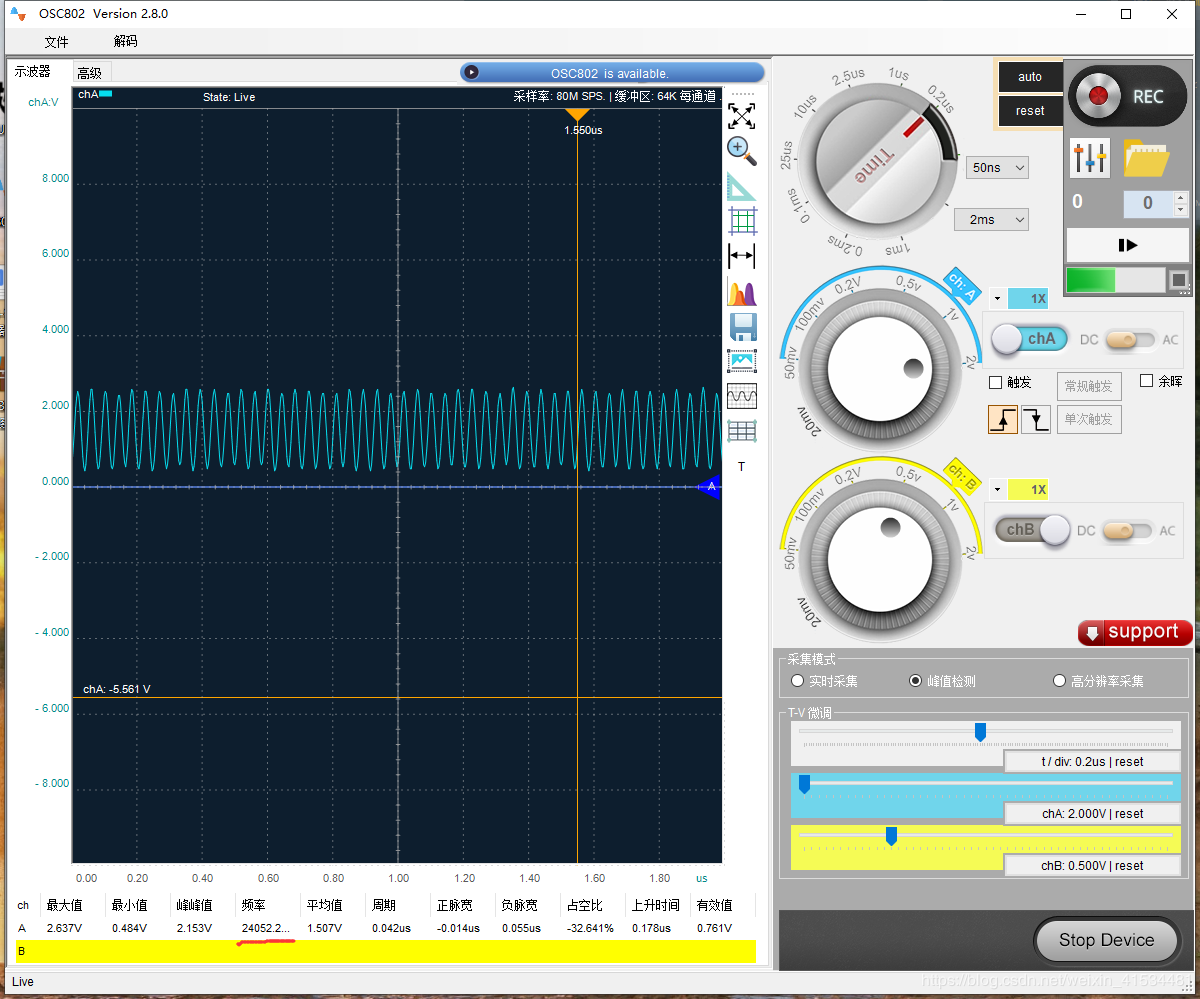1200x999 pixels.
Task: Open the histogram spectrum icon
Action: point(741,293)
